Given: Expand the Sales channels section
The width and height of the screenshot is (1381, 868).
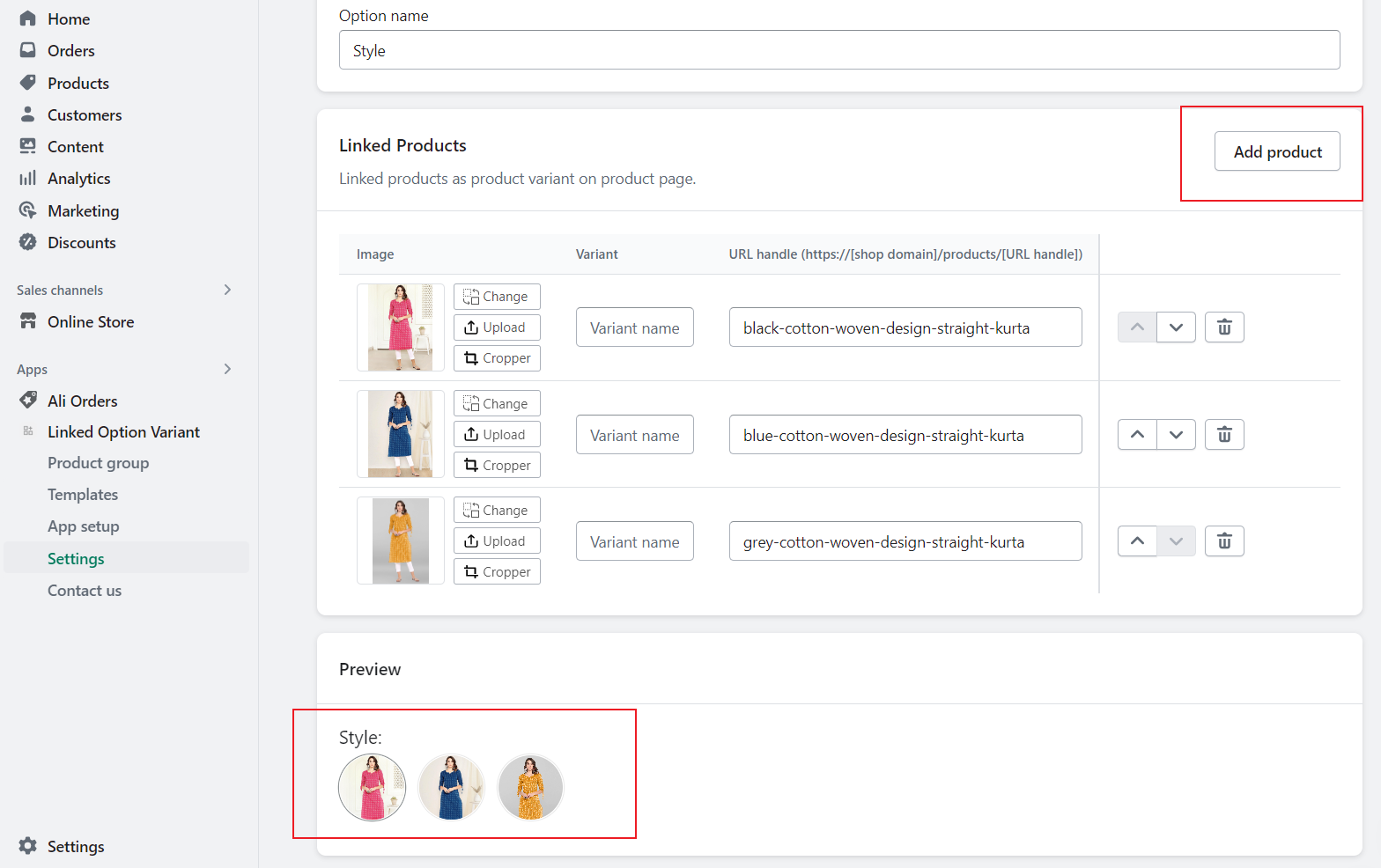Looking at the screenshot, I should tap(227, 291).
